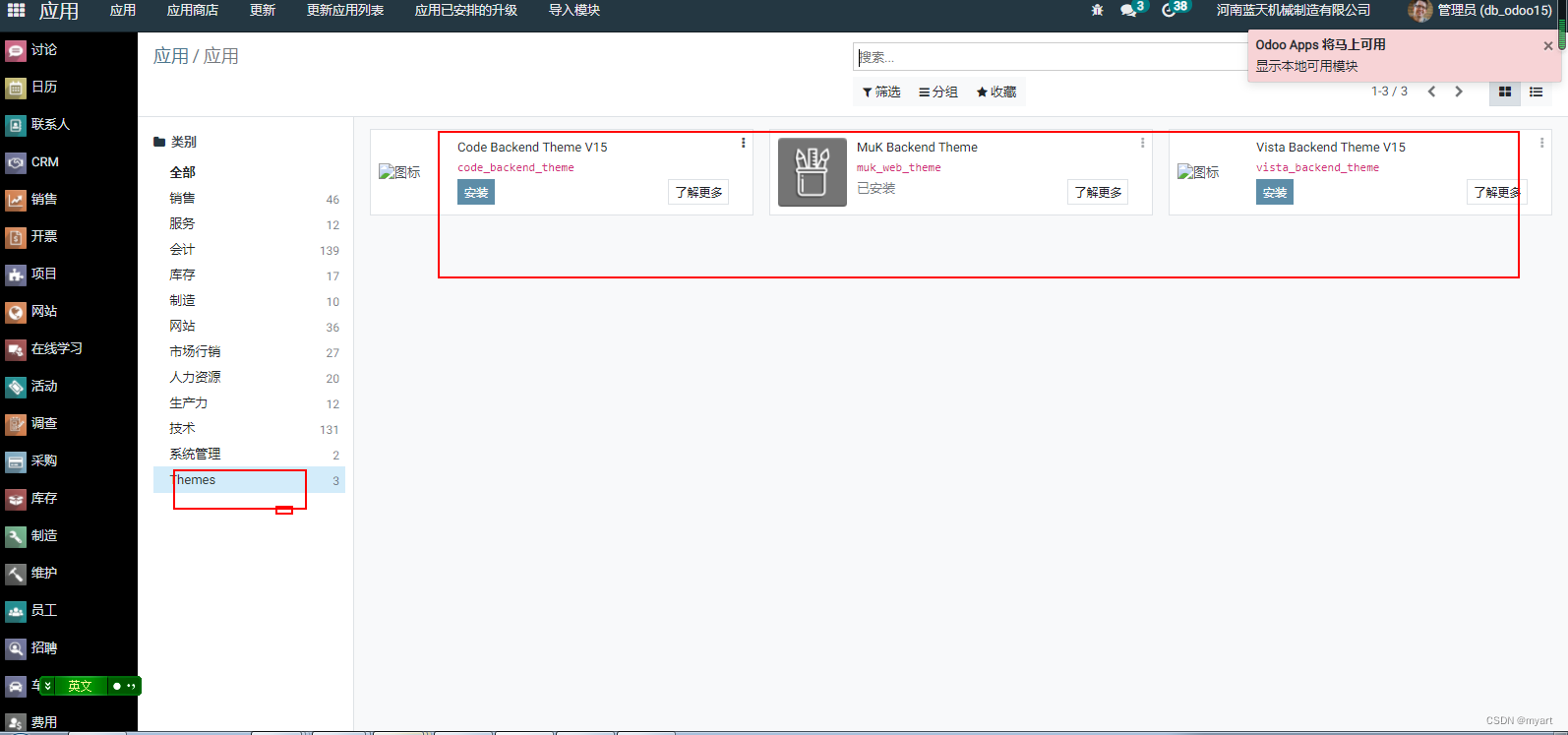Screen dimensions: 1568x735
Task: Open the 导入模块 menu item
Action: point(574,10)
